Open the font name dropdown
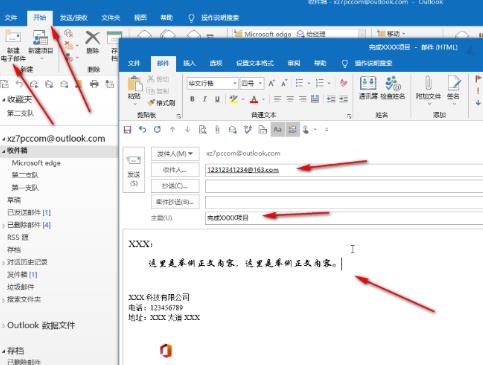 pyautogui.click(x=235, y=83)
